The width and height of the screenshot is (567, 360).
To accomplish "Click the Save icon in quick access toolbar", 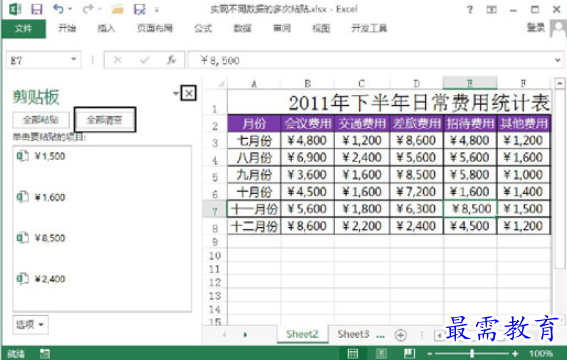I will pyautogui.click(x=37, y=9).
